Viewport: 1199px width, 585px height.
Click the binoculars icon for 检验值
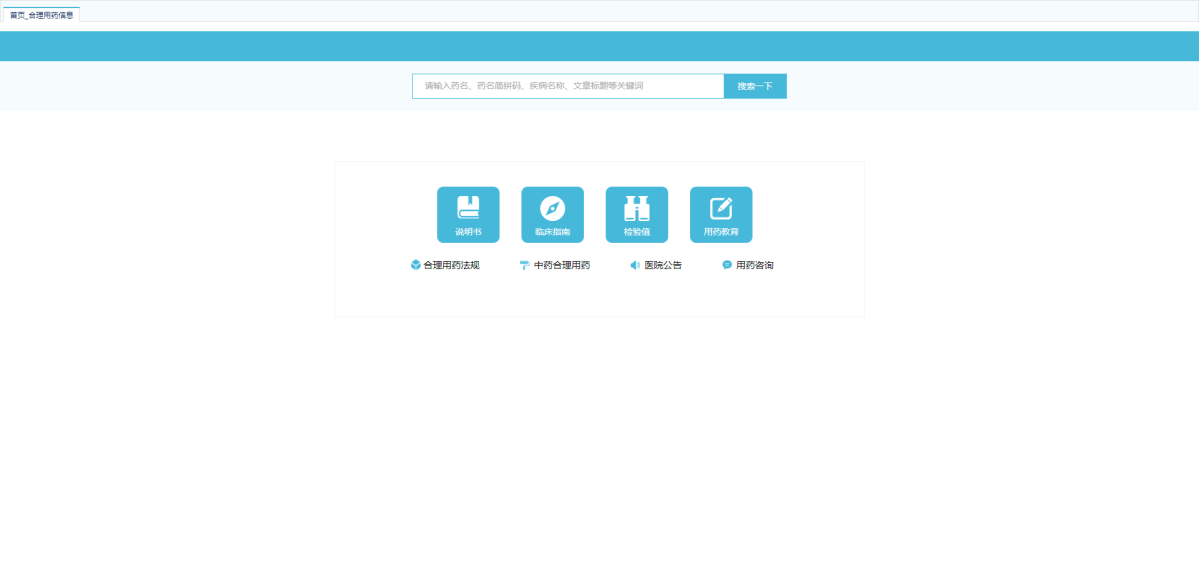pyautogui.click(x=637, y=208)
